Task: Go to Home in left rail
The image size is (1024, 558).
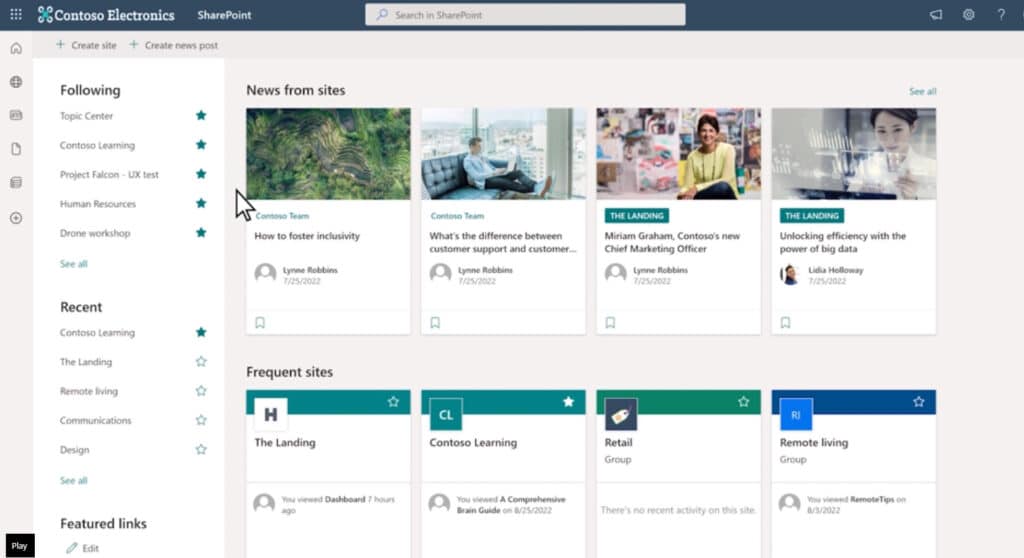Action: (x=16, y=48)
